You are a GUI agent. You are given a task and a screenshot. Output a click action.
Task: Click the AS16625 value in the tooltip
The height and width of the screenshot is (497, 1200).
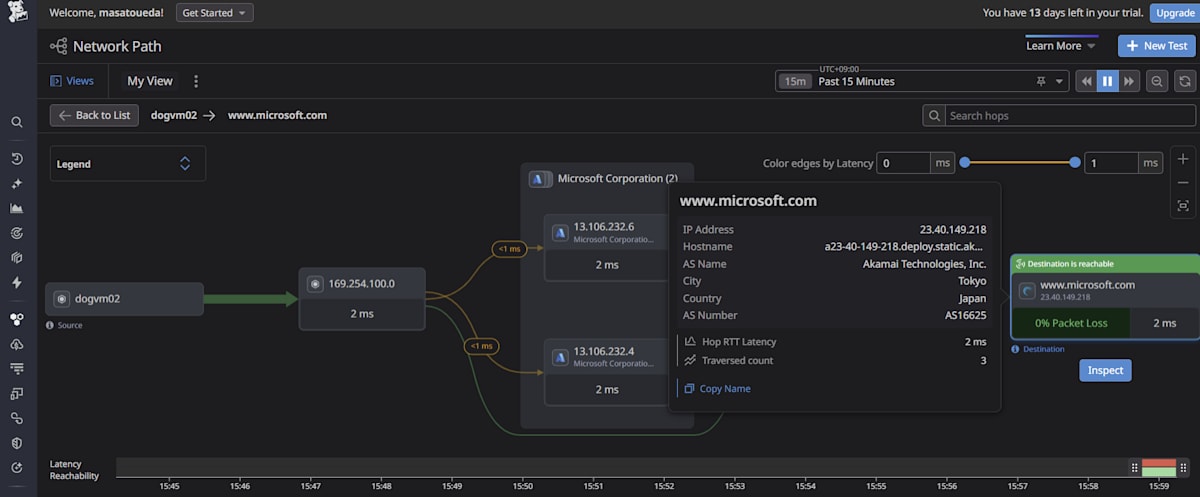tap(965, 315)
